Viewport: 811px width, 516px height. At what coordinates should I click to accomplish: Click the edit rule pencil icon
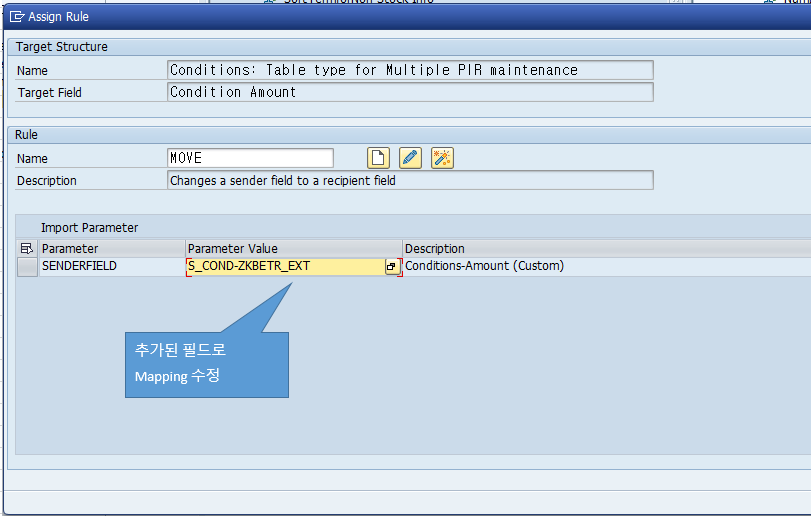pyautogui.click(x=410, y=158)
